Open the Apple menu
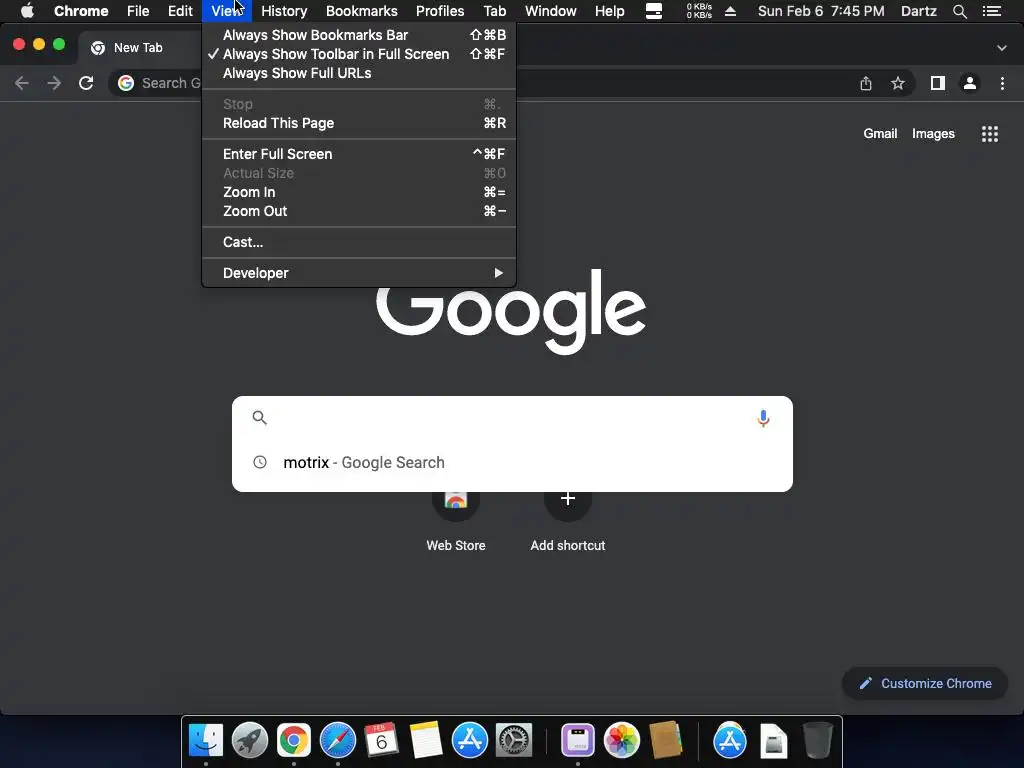The image size is (1024, 768). (x=27, y=11)
